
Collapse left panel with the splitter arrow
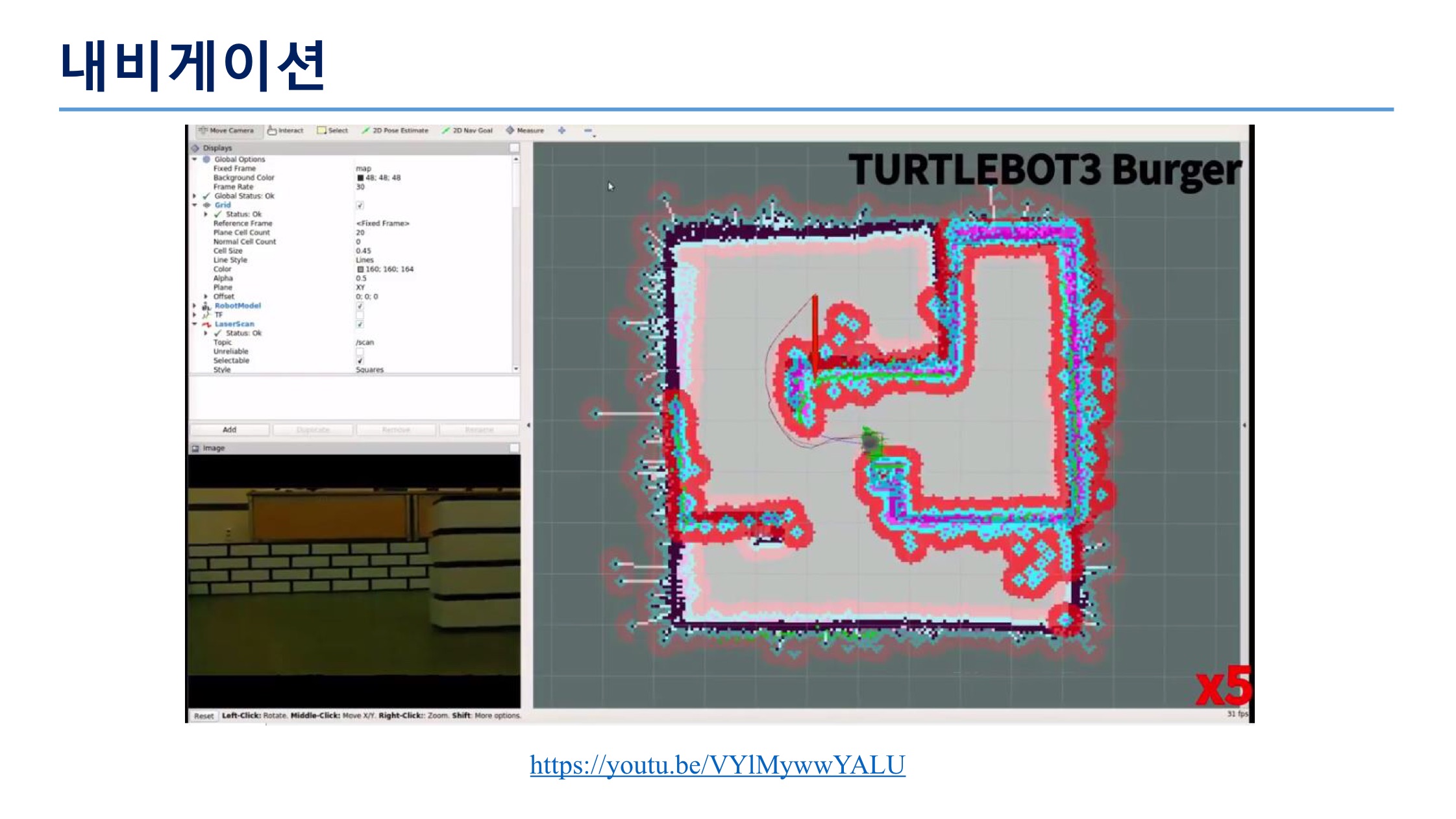(528, 425)
